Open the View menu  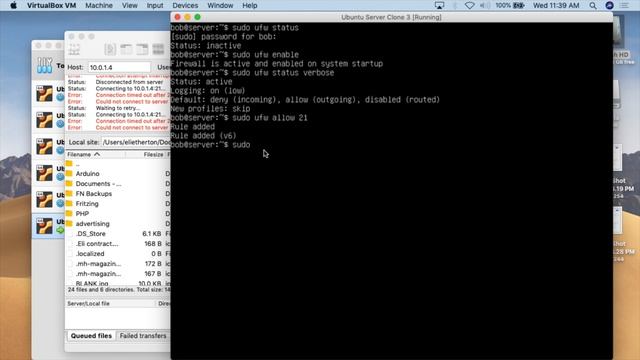click(129, 6)
